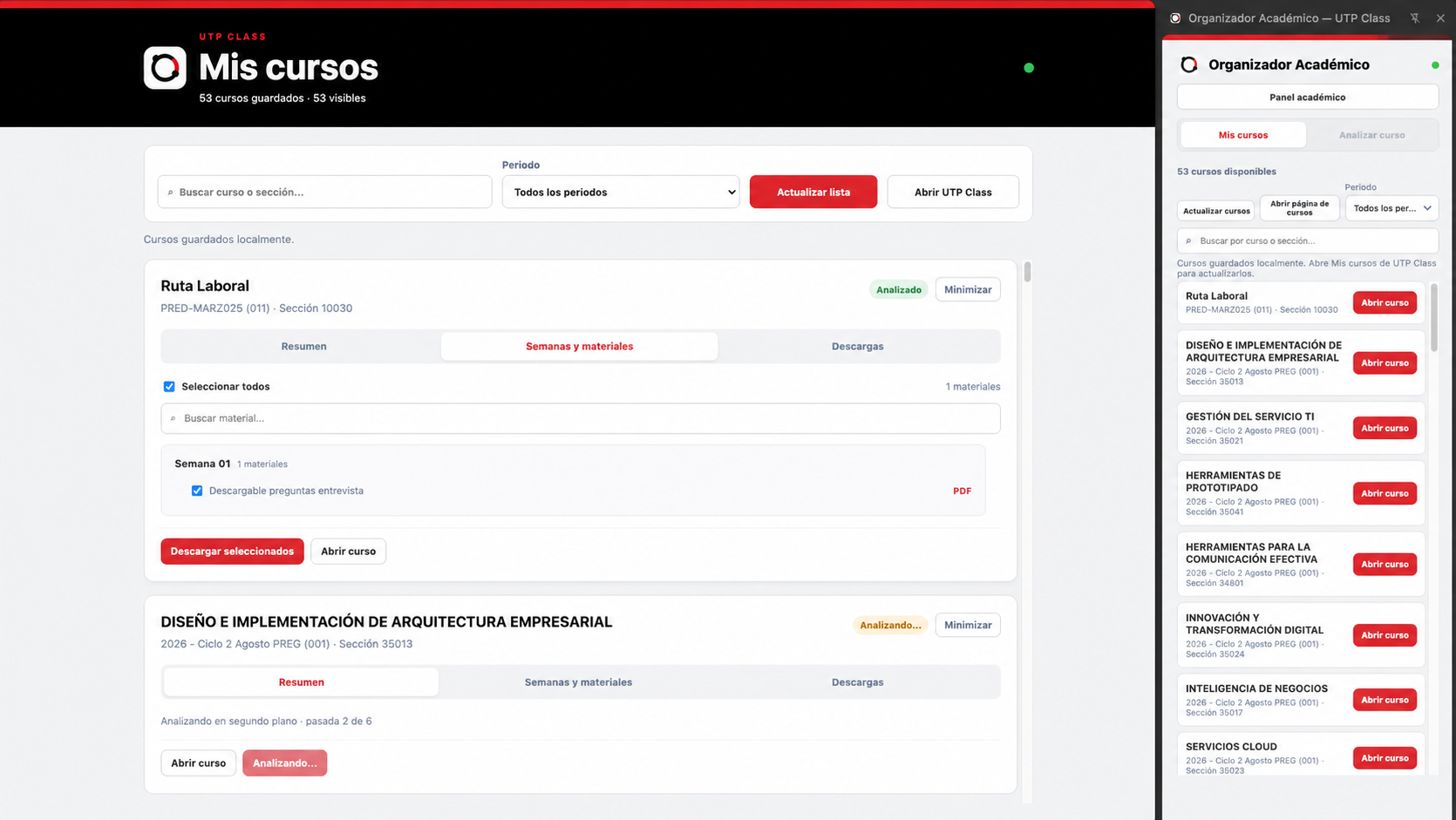This screenshot has height=820, width=1456.
Task: Select Resumen tab in Arquitectura Empresarial card
Action: 302,682
